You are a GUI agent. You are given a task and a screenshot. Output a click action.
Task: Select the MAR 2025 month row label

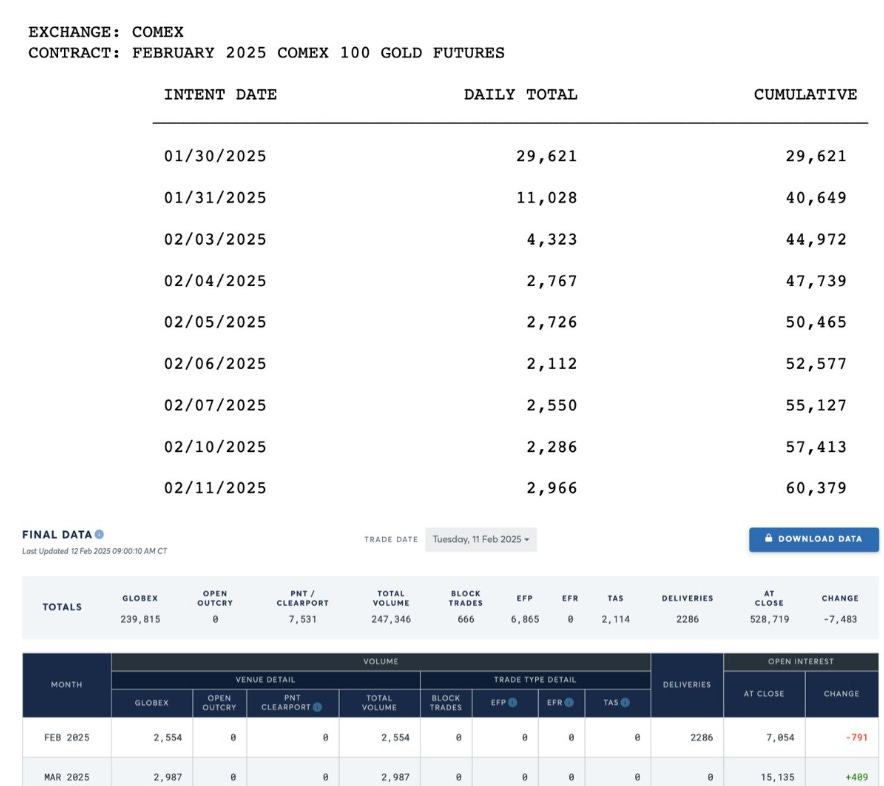tap(66, 776)
